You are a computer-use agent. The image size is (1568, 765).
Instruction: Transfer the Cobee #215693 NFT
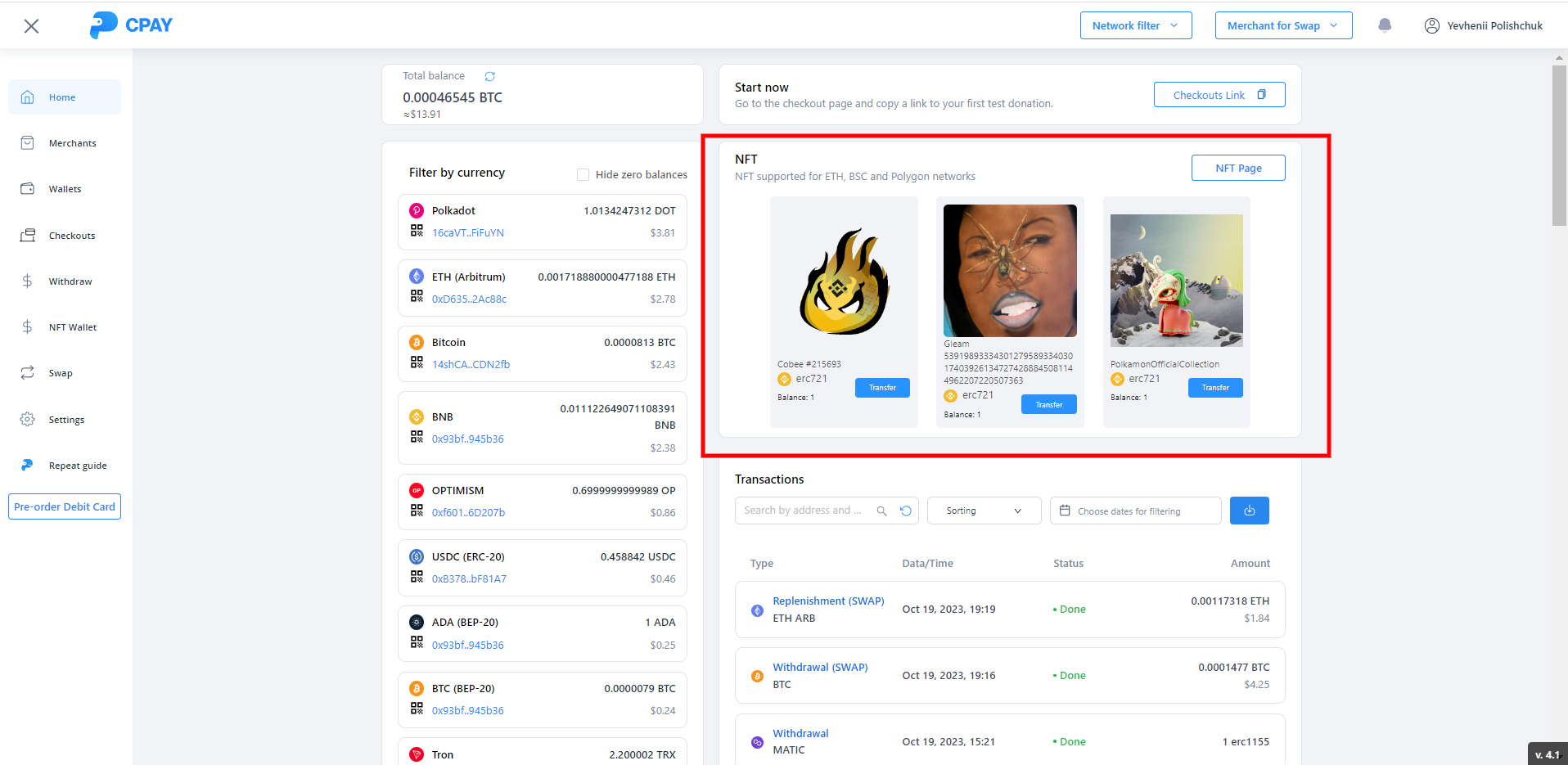[882, 388]
